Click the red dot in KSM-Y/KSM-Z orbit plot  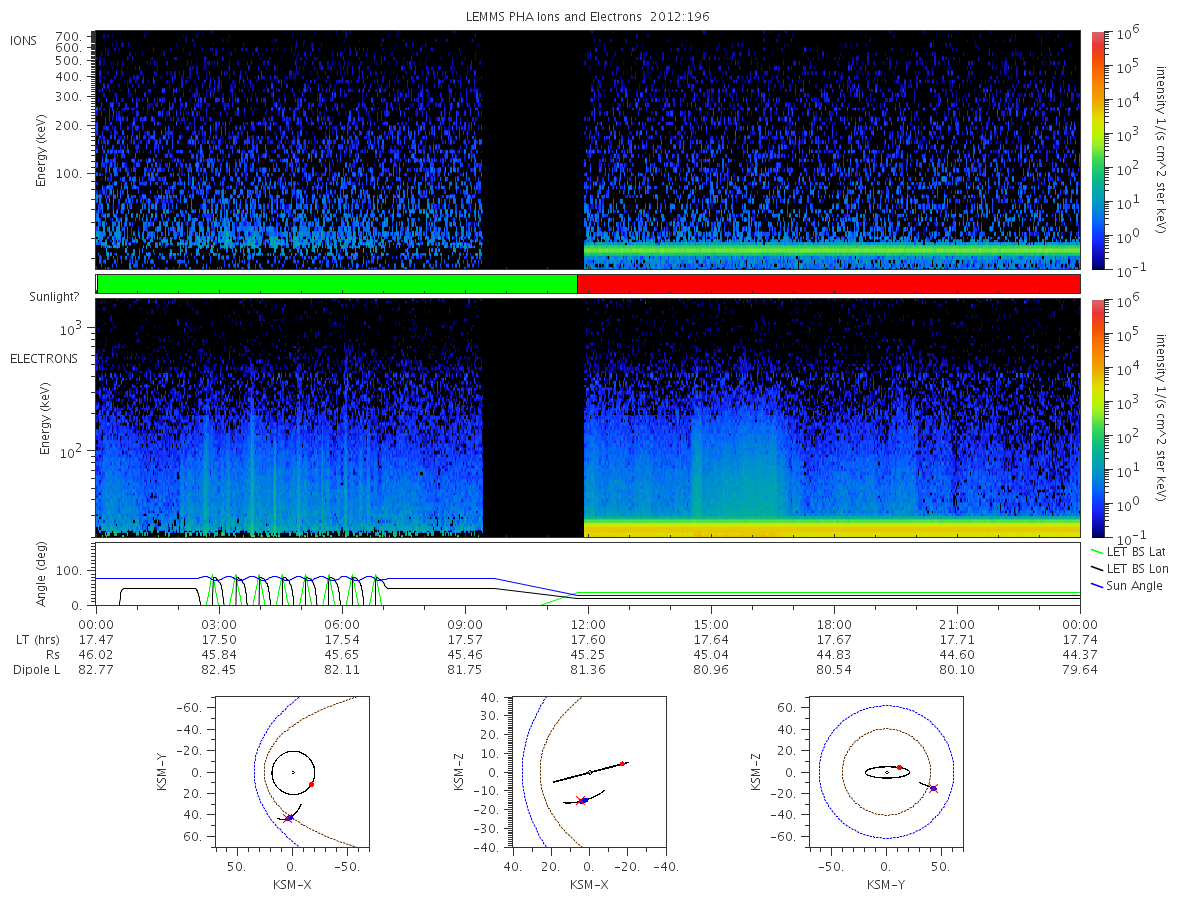pos(899,767)
